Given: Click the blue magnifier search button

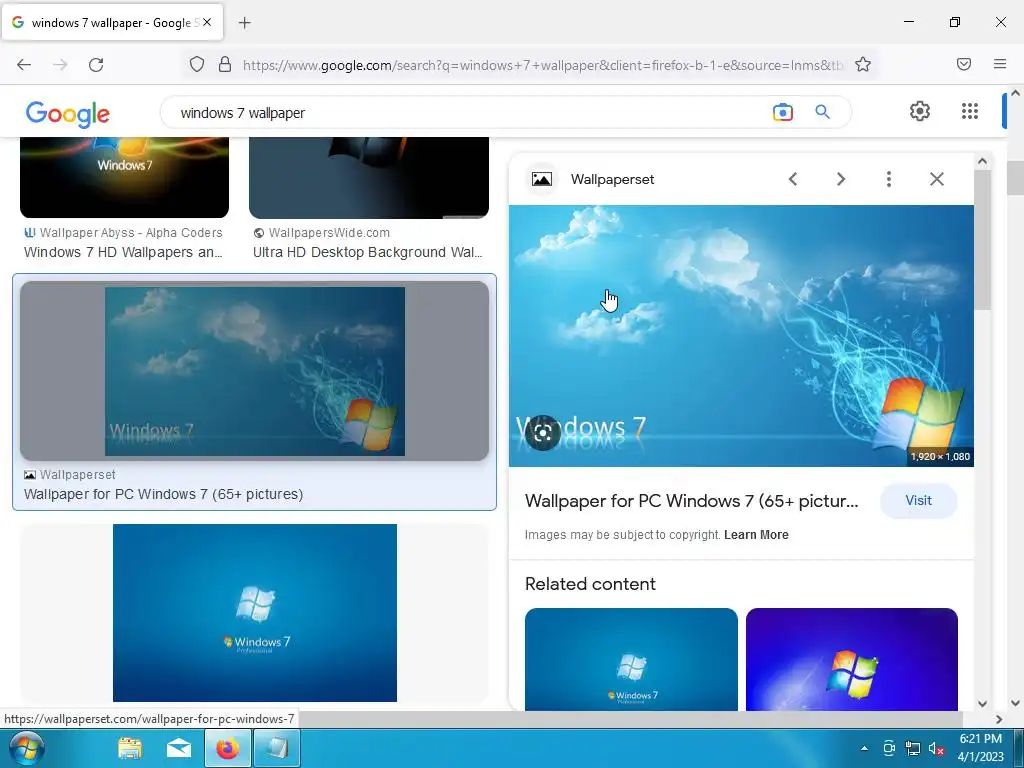Looking at the screenshot, I should click(x=822, y=112).
